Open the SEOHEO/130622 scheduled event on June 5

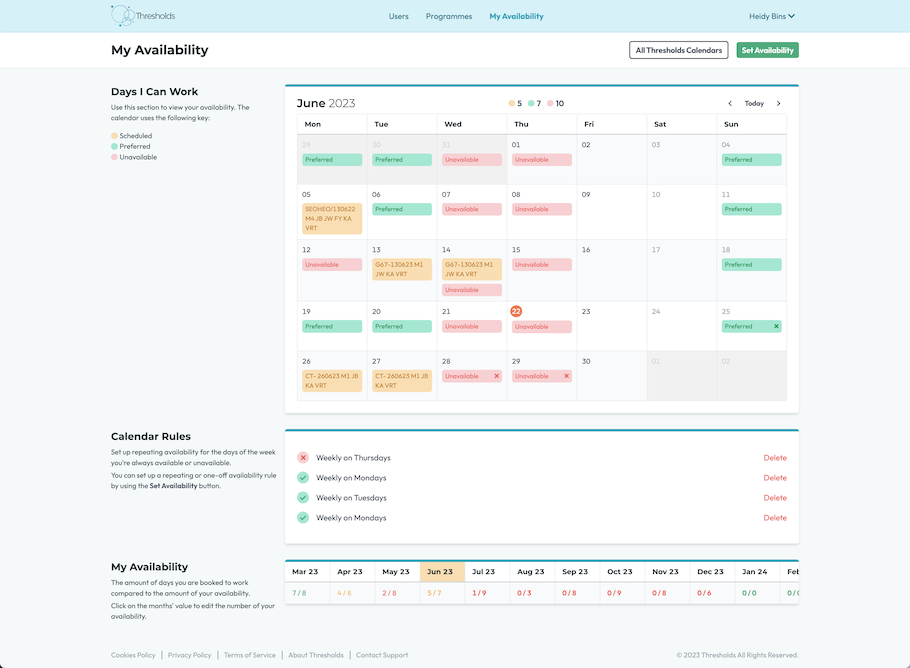coord(332,218)
